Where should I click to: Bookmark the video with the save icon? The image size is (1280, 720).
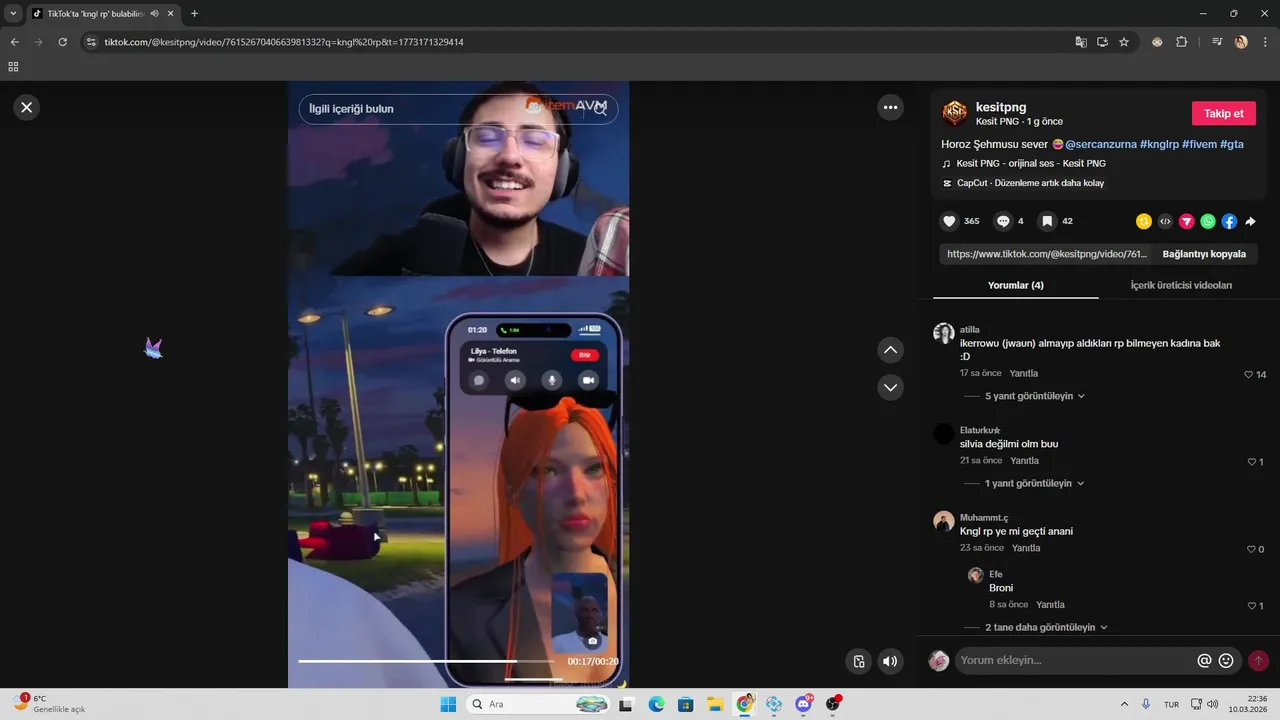pos(1047,221)
